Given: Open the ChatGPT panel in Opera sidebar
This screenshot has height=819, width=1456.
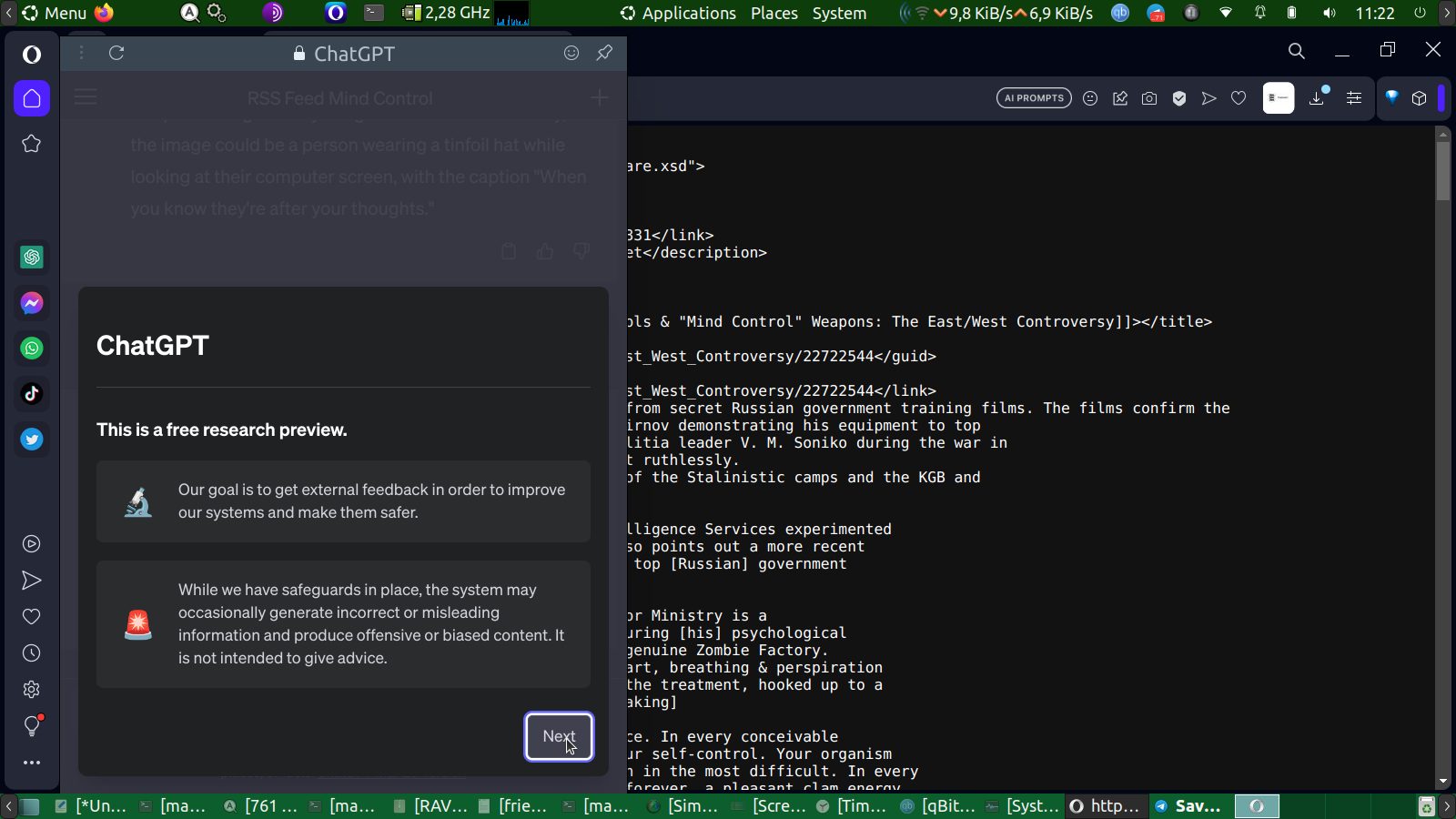Looking at the screenshot, I should [x=32, y=258].
